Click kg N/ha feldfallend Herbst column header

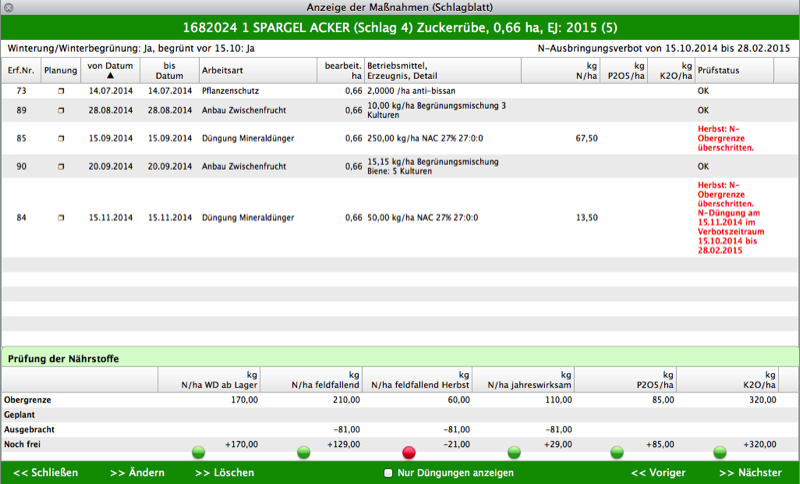(x=417, y=380)
